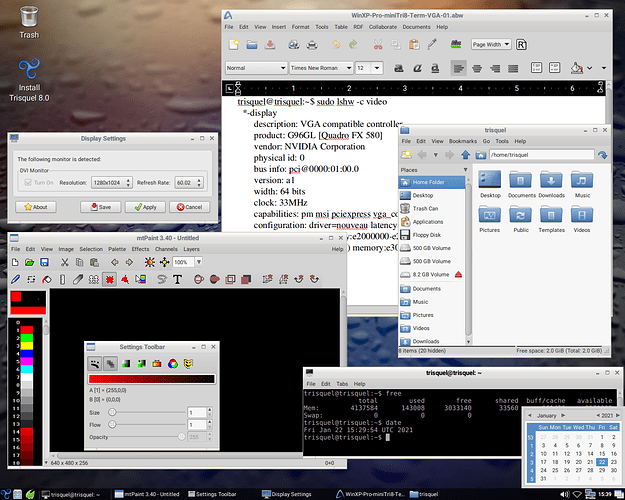This screenshot has height=500, width=625.
Task: Open the highlight color chevron in AbiWord
Action: click(x=590, y=68)
